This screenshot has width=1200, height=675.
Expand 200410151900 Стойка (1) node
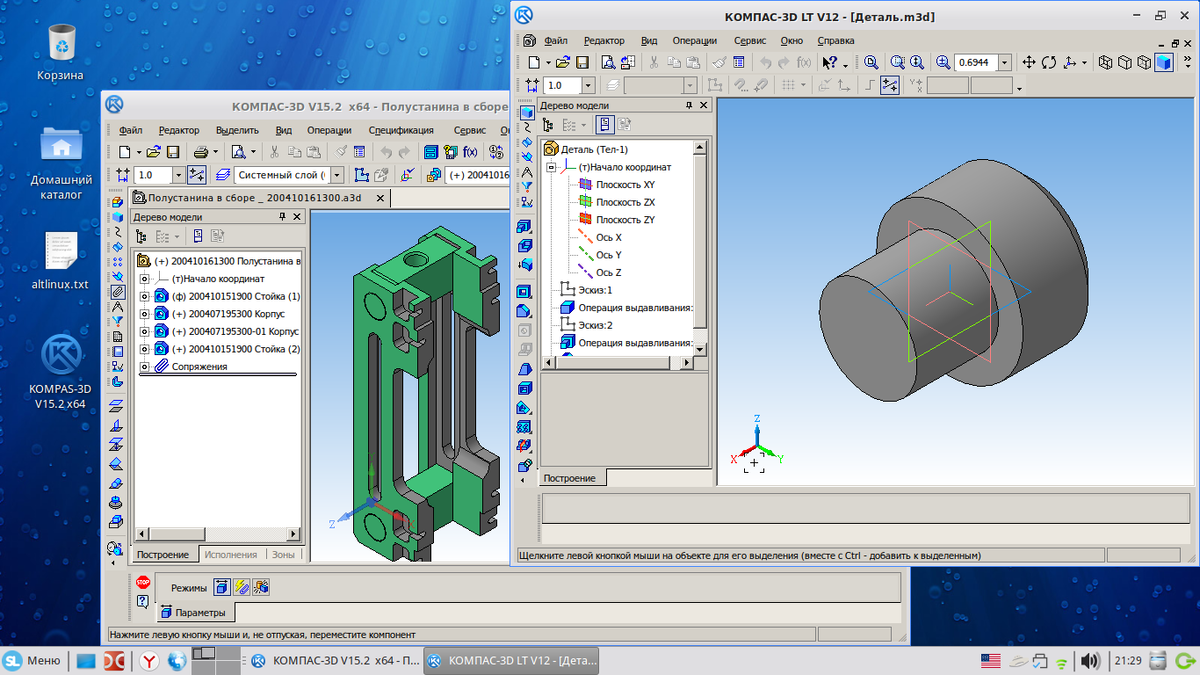point(144,297)
